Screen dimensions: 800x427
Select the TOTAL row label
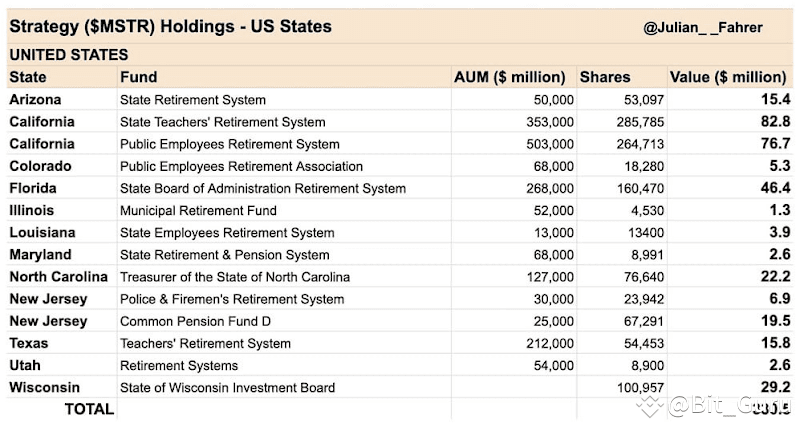[89, 408]
